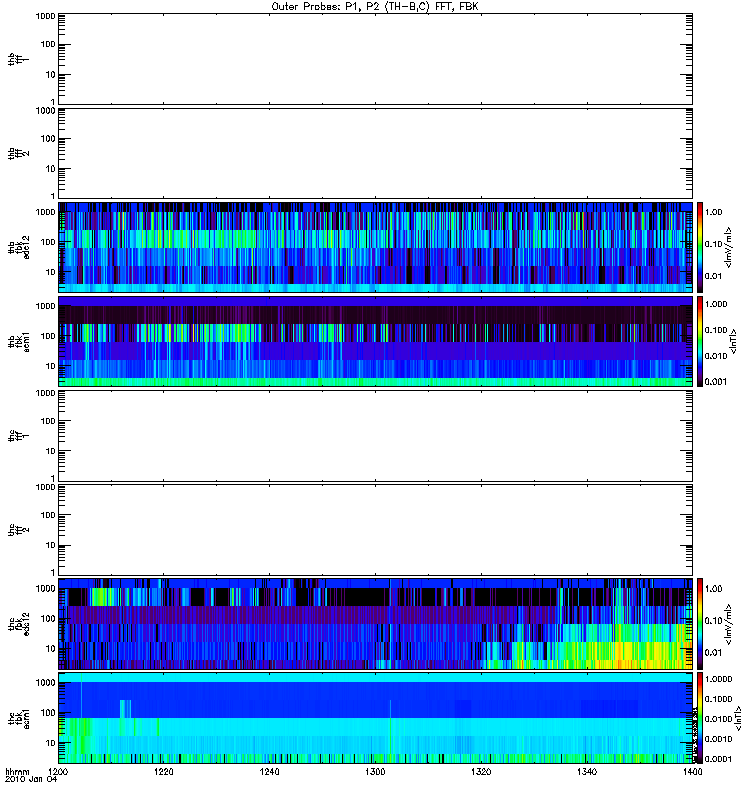Click the '1000' y-tick of thb fff 1 panel
Image resolution: width=750 pixels, height=800 pixels.
(x=45, y=17)
